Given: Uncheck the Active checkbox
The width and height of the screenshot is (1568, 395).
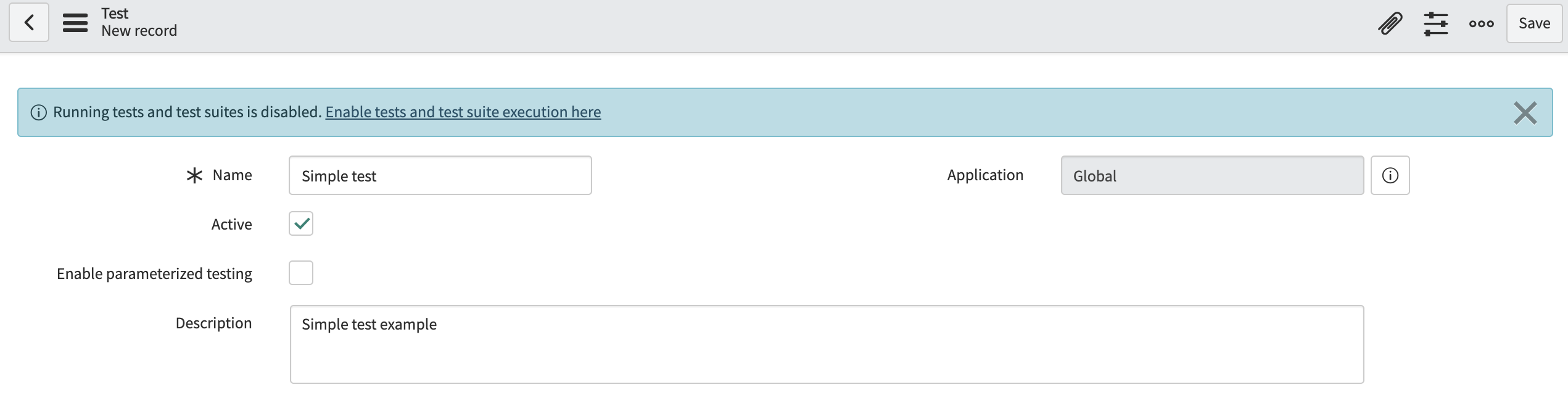Looking at the screenshot, I should point(301,223).
